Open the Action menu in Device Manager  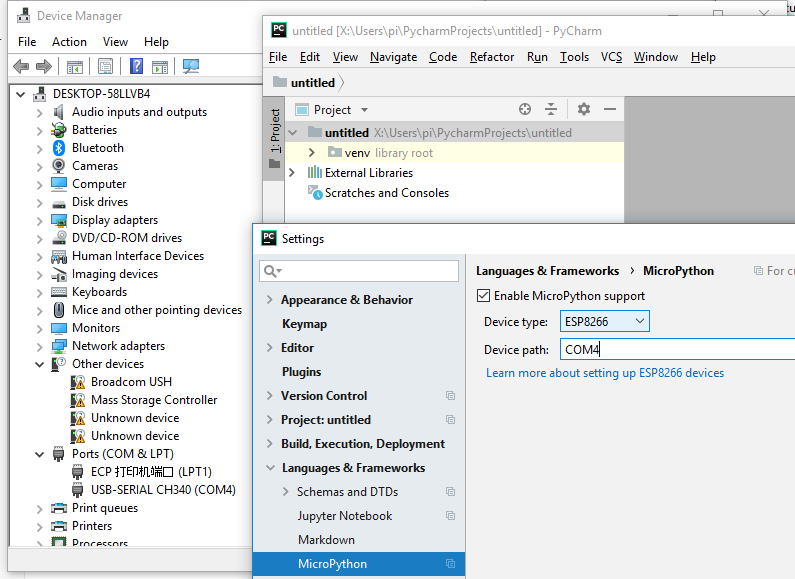pos(69,42)
